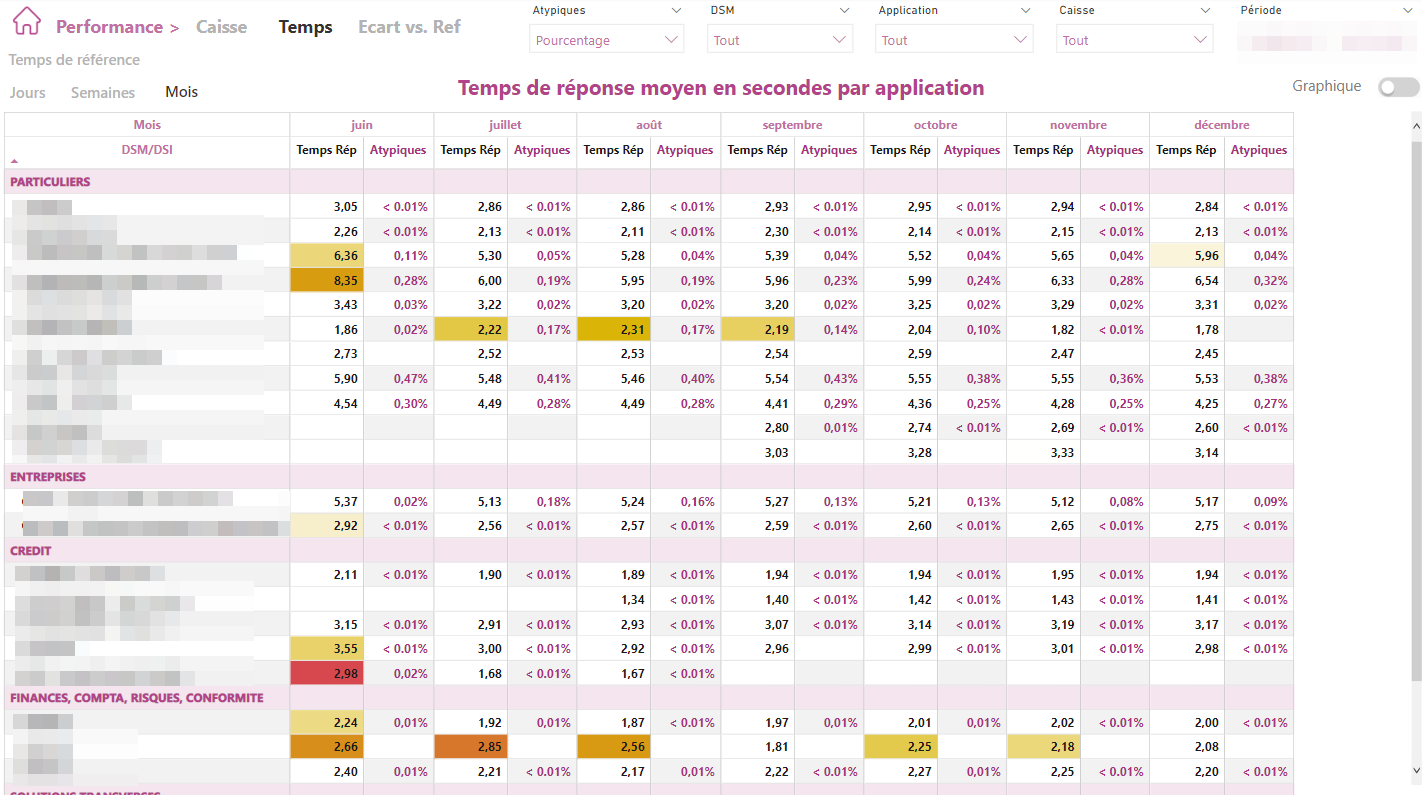
Task: Click the août column header
Action: point(648,125)
